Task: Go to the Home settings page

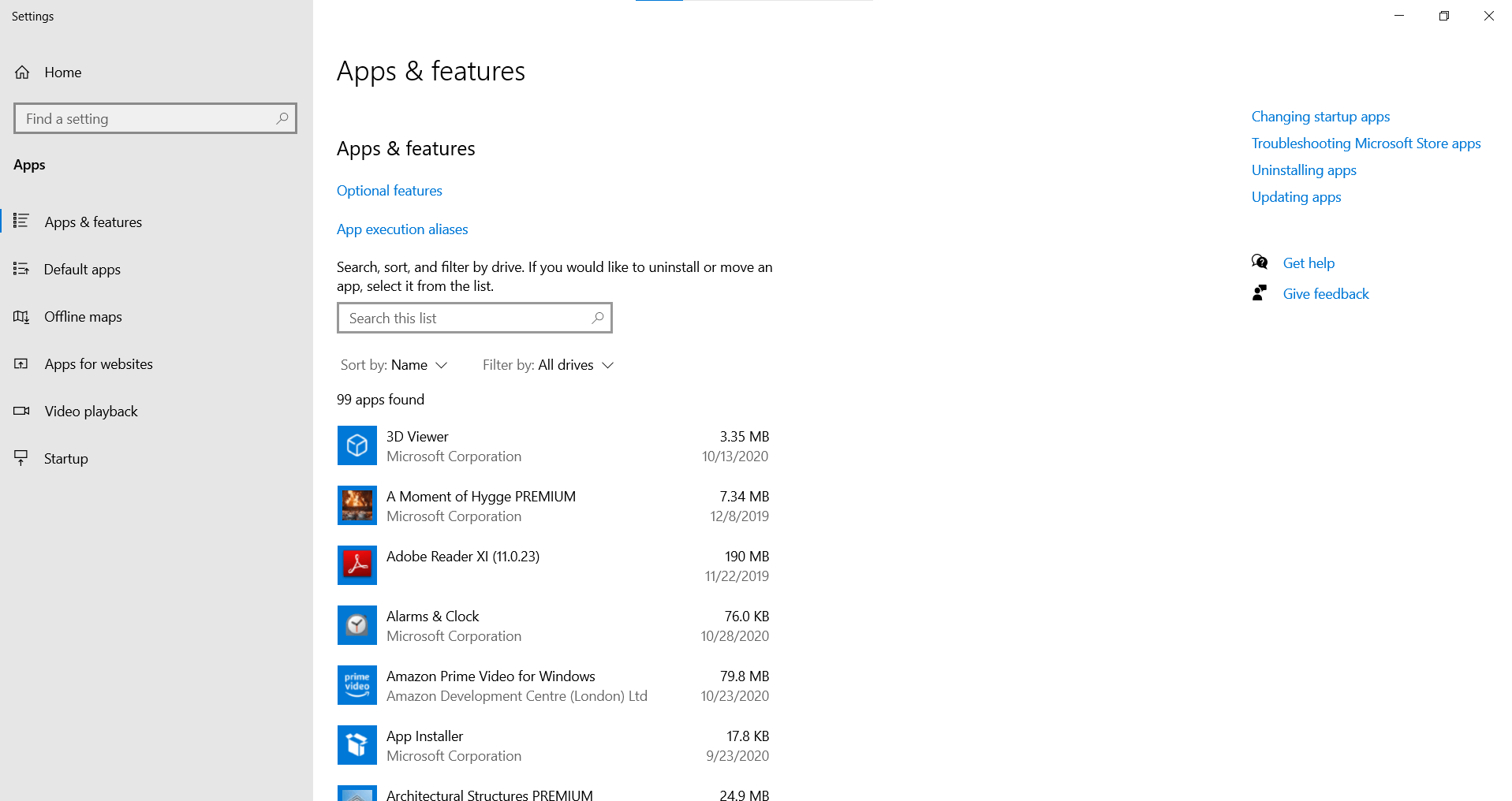Action: [63, 72]
